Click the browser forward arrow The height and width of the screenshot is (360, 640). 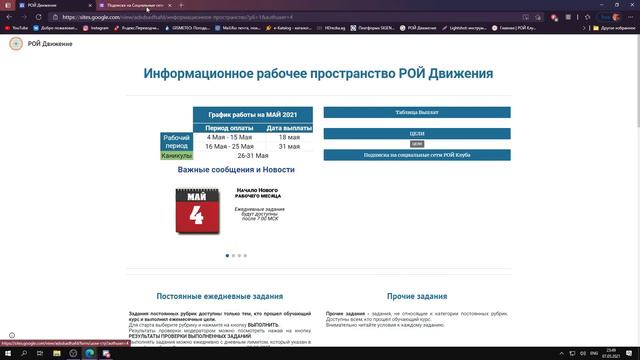pos(24,17)
